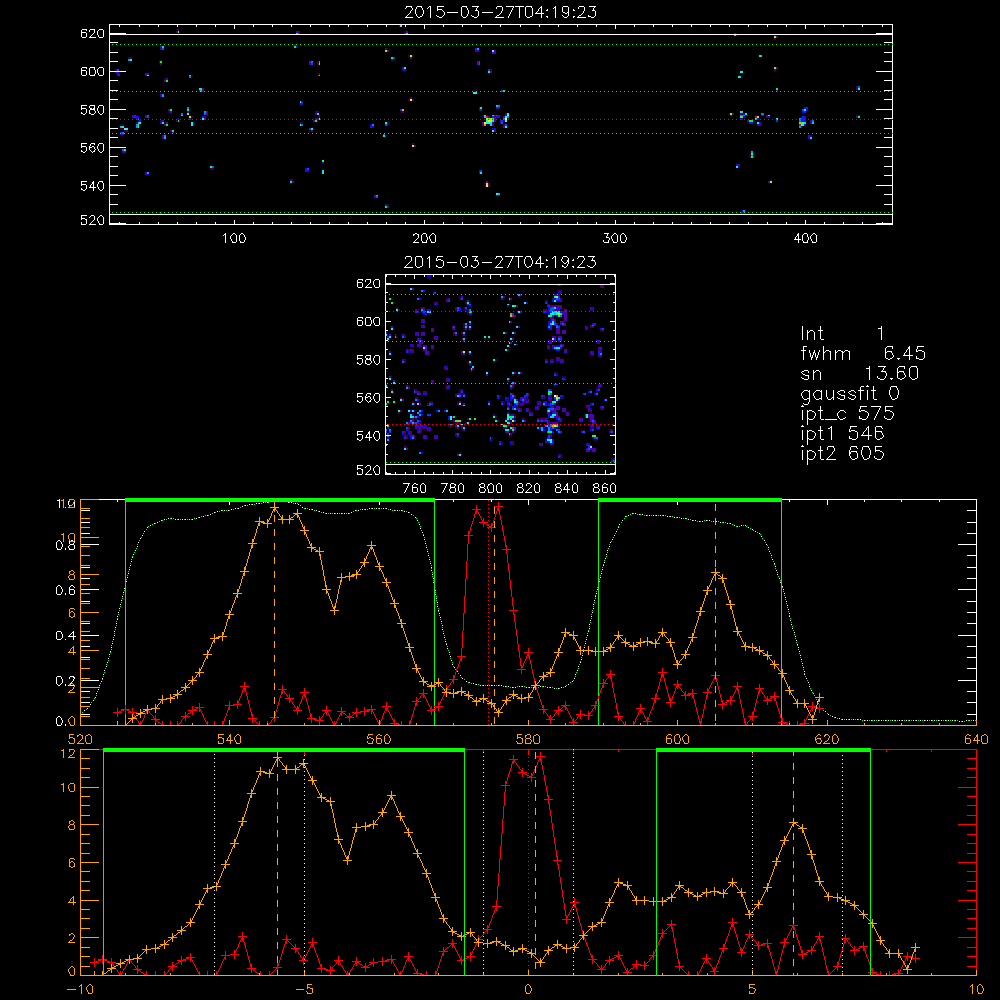Click x-axis label 640 of the upper profile plot
This screenshot has height=1000, width=1000.
[976, 739]
